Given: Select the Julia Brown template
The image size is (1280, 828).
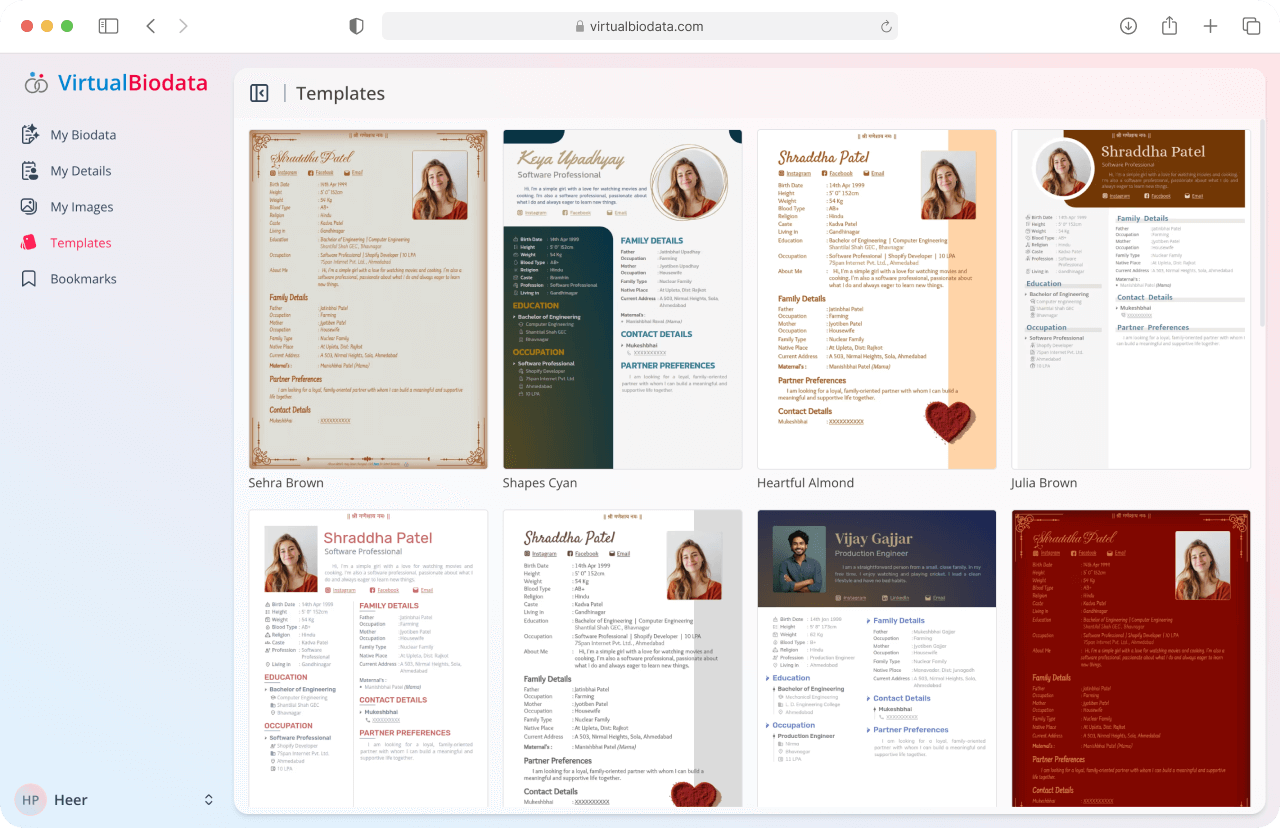Looking at the screenshot, I should (1131, 299).
